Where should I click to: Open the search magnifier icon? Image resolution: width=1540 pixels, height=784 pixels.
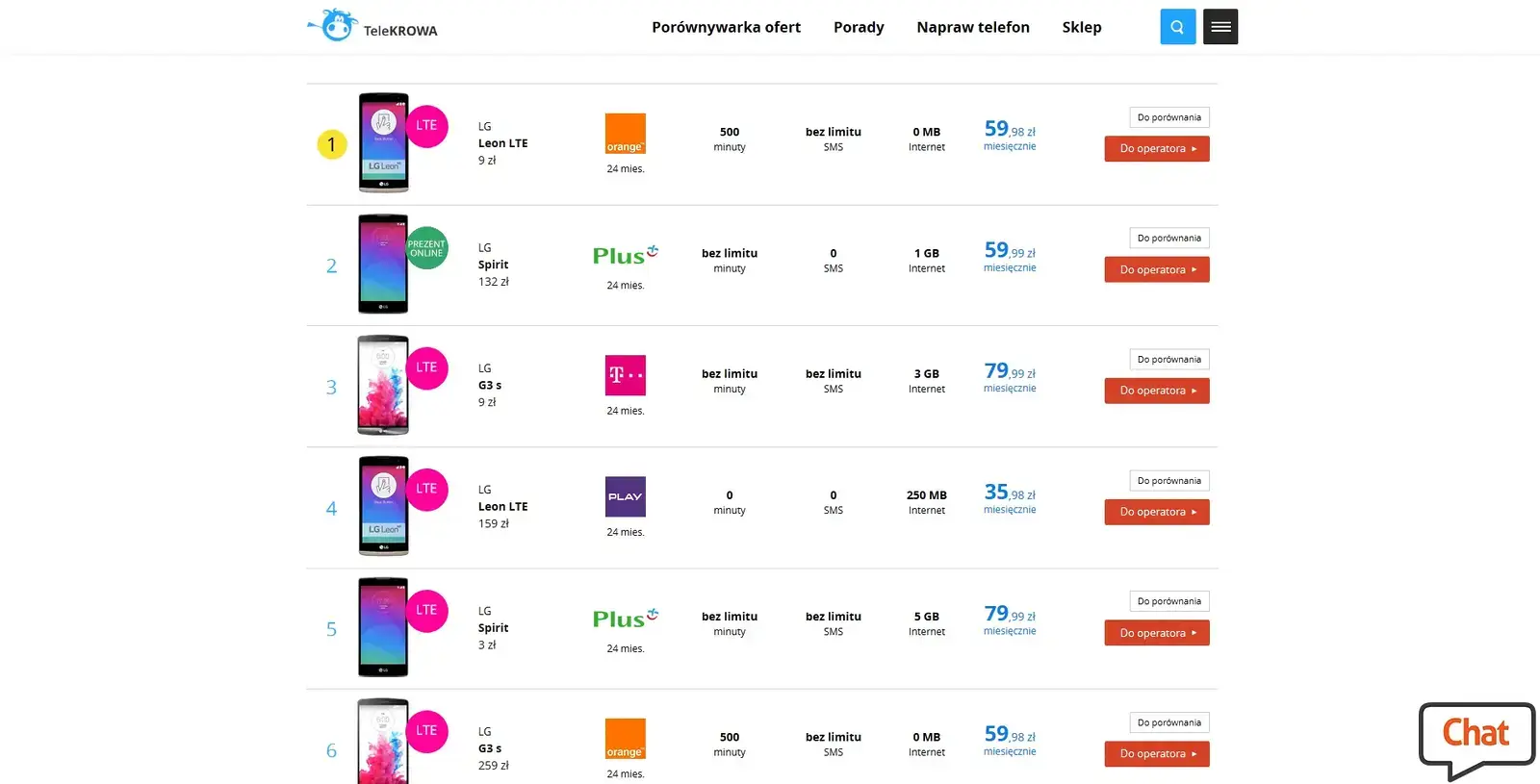coord(1177,27)
